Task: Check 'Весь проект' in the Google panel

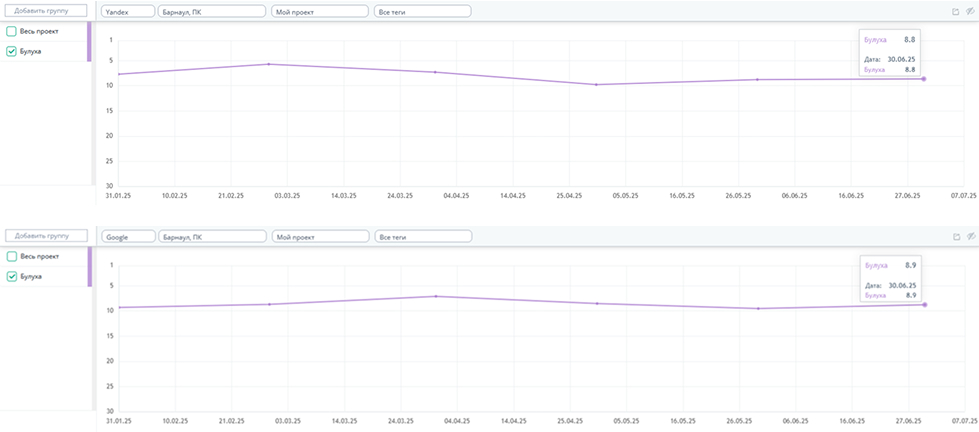Action: (12, 257)
